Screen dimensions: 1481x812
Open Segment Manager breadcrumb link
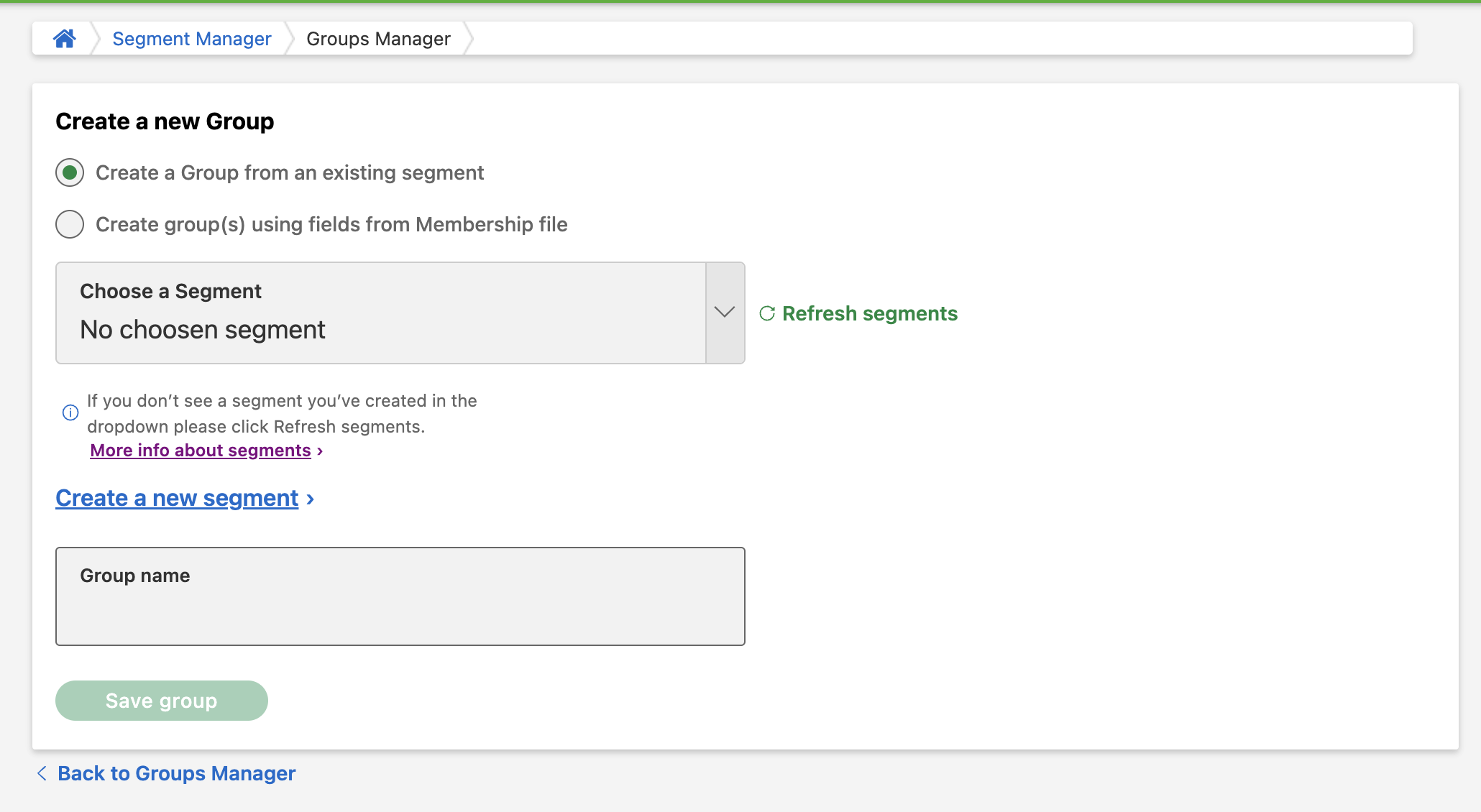[x=192, y=39]
